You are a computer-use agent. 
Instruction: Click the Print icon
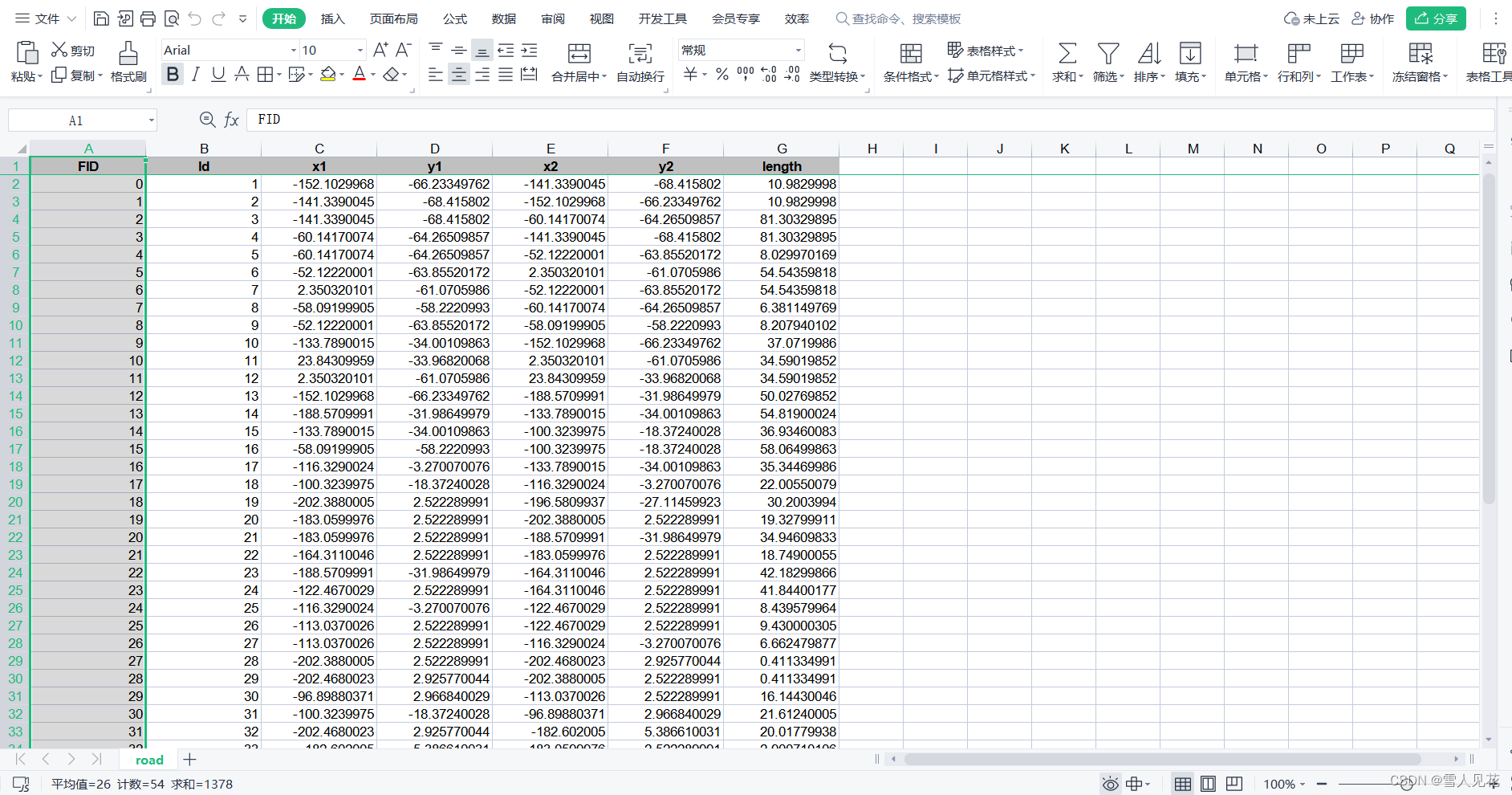pos(148,18)
